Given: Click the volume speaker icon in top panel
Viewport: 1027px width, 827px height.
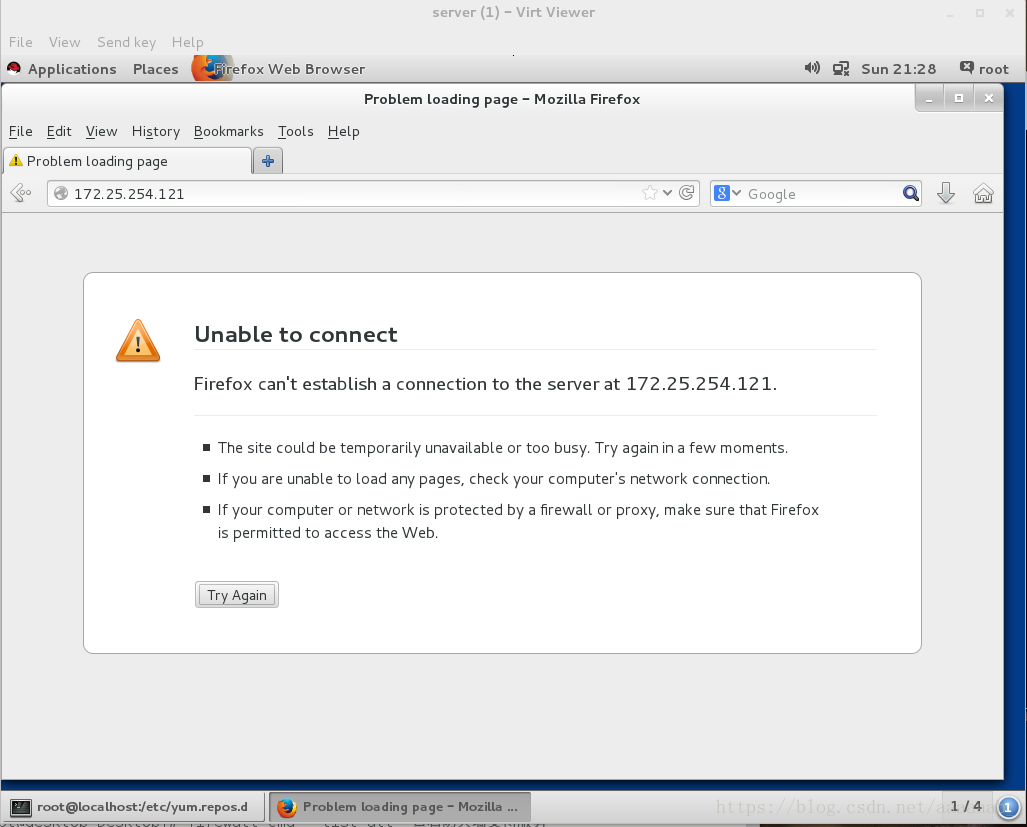Looking at the screenshot, I should pos(812,68).
